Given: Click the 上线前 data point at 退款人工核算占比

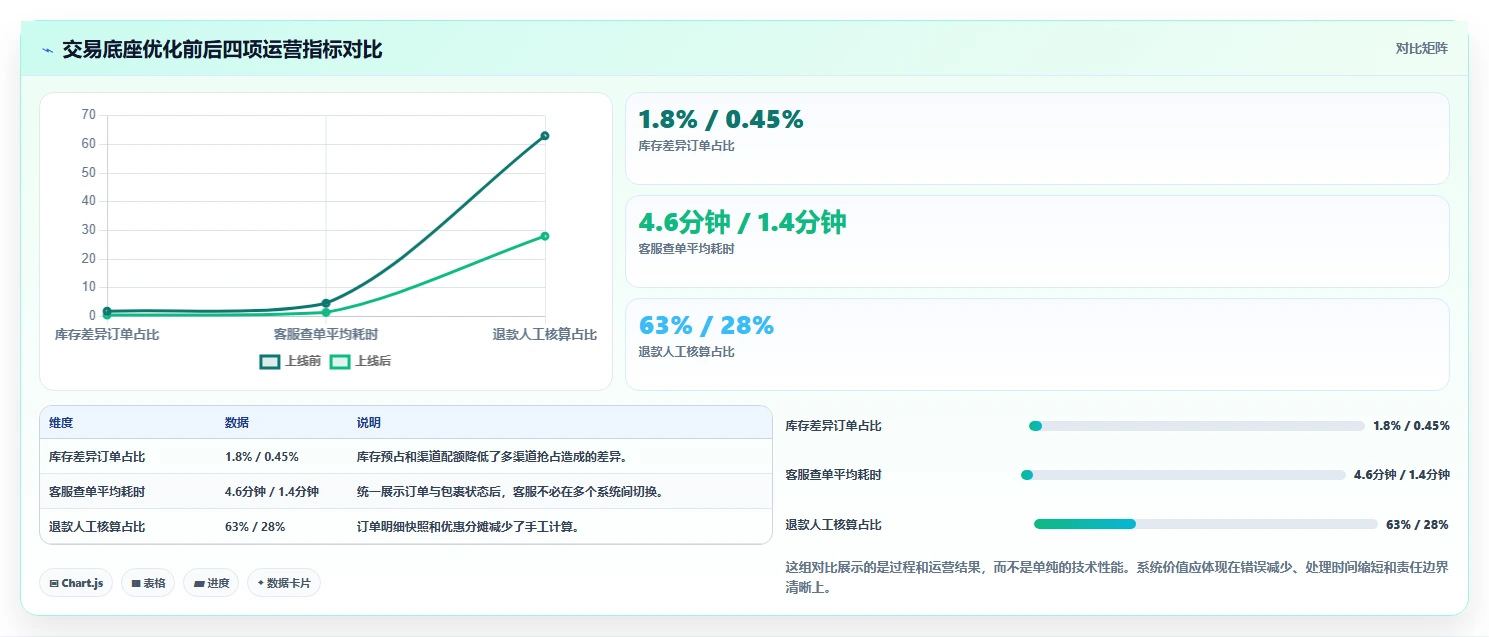Looking at the screenshot, I should (545, 135).
